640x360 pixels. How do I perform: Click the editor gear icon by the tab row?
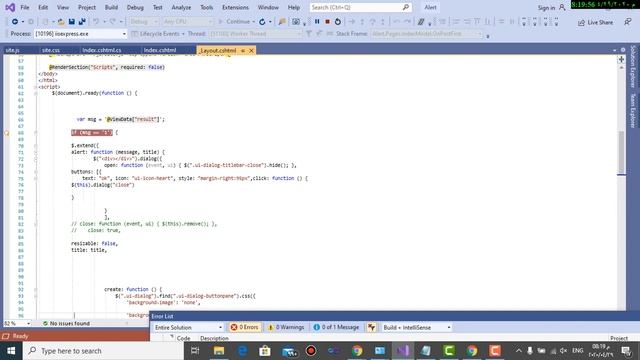tap(623, 50)
